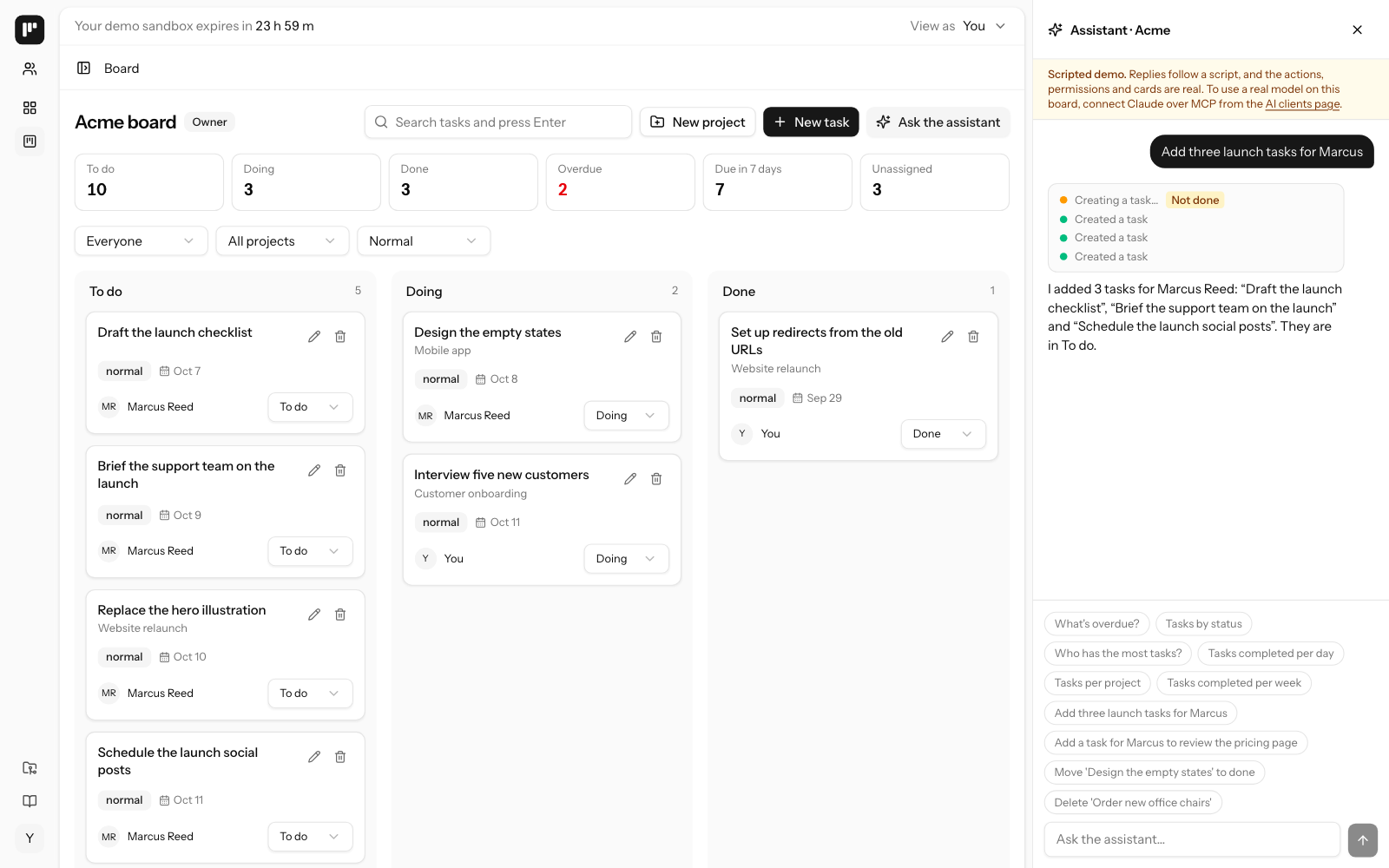Focus the Search tasks input field
The image size is (1389, 868).
pyautogui.click(x=498, y=122)
